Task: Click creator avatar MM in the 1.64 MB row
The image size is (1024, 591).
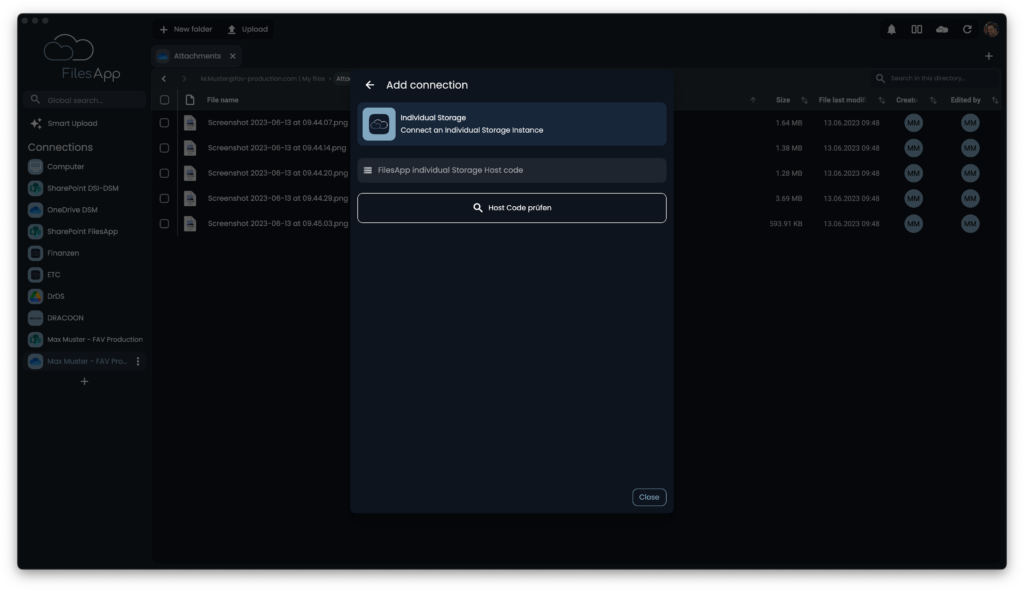Action: click(x=913, y=123)
